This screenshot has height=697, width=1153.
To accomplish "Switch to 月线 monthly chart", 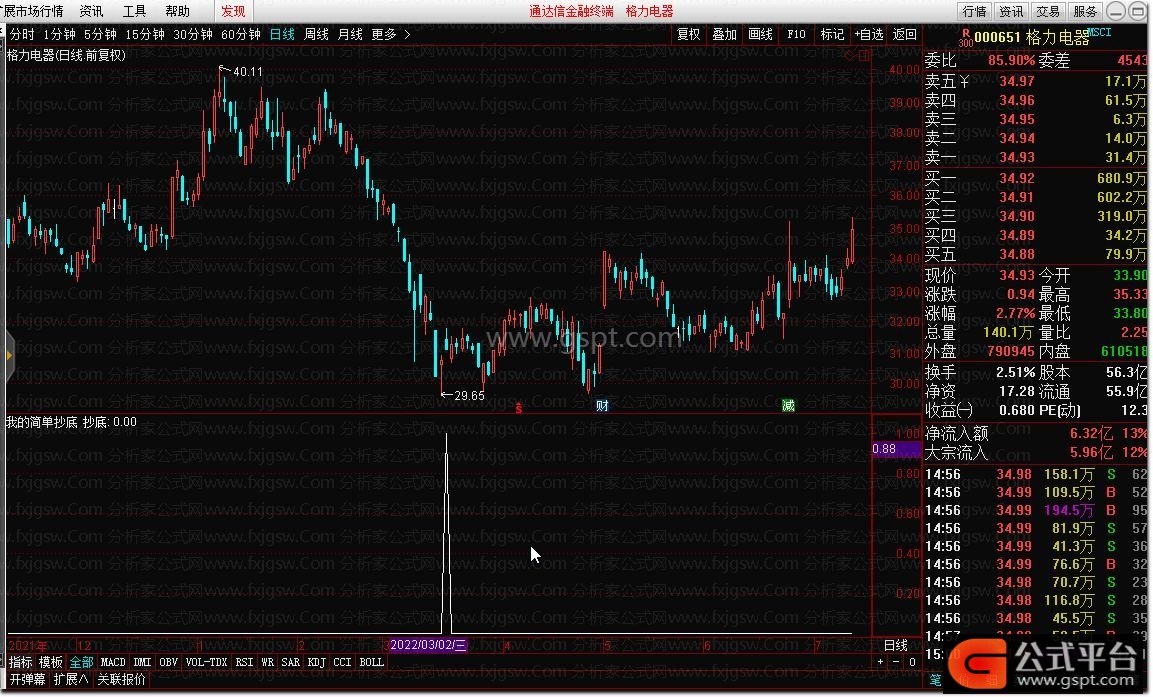I will [x=350, y=35].
